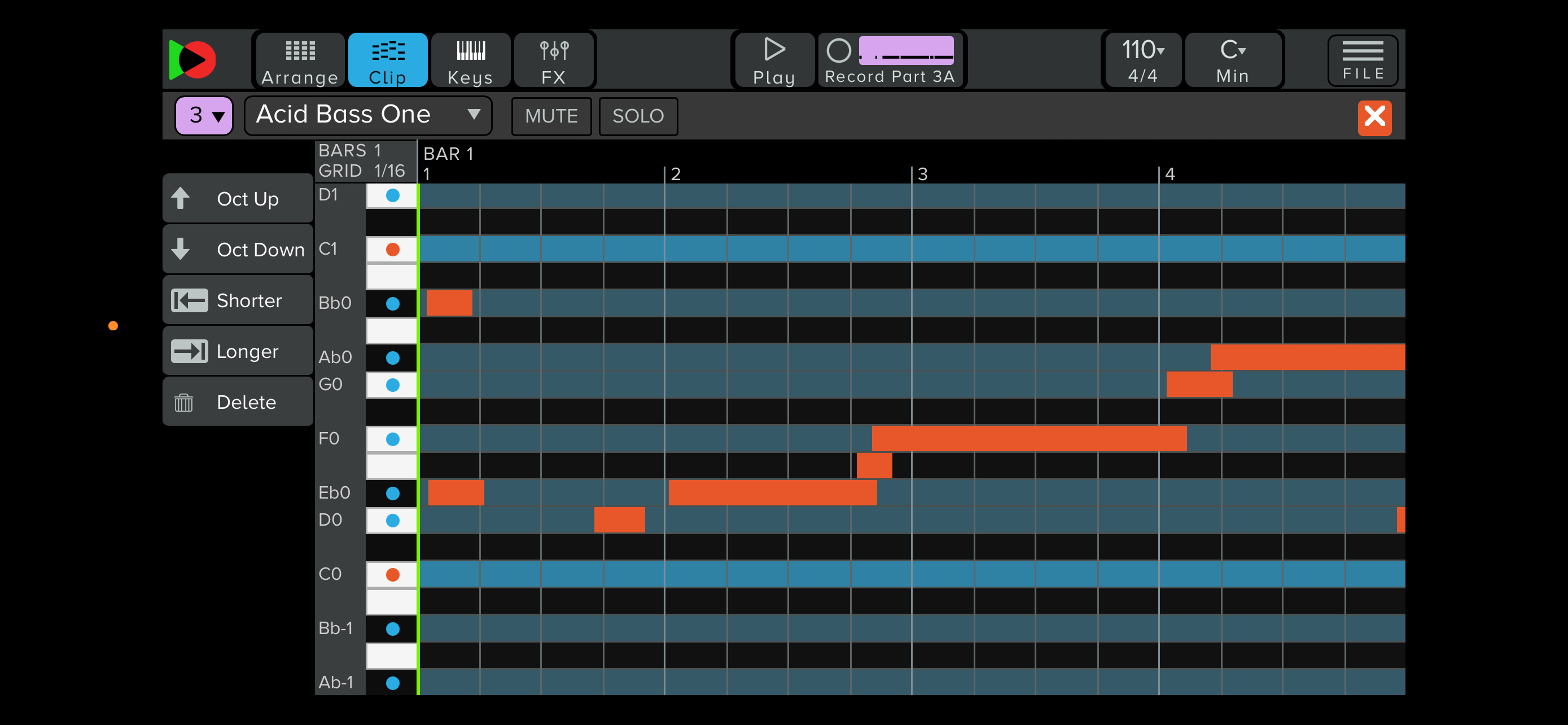This screenshot has width=1568, height=725.
Task: Click the purple Part 3A clip thumbnail
Action: [906, 50]
